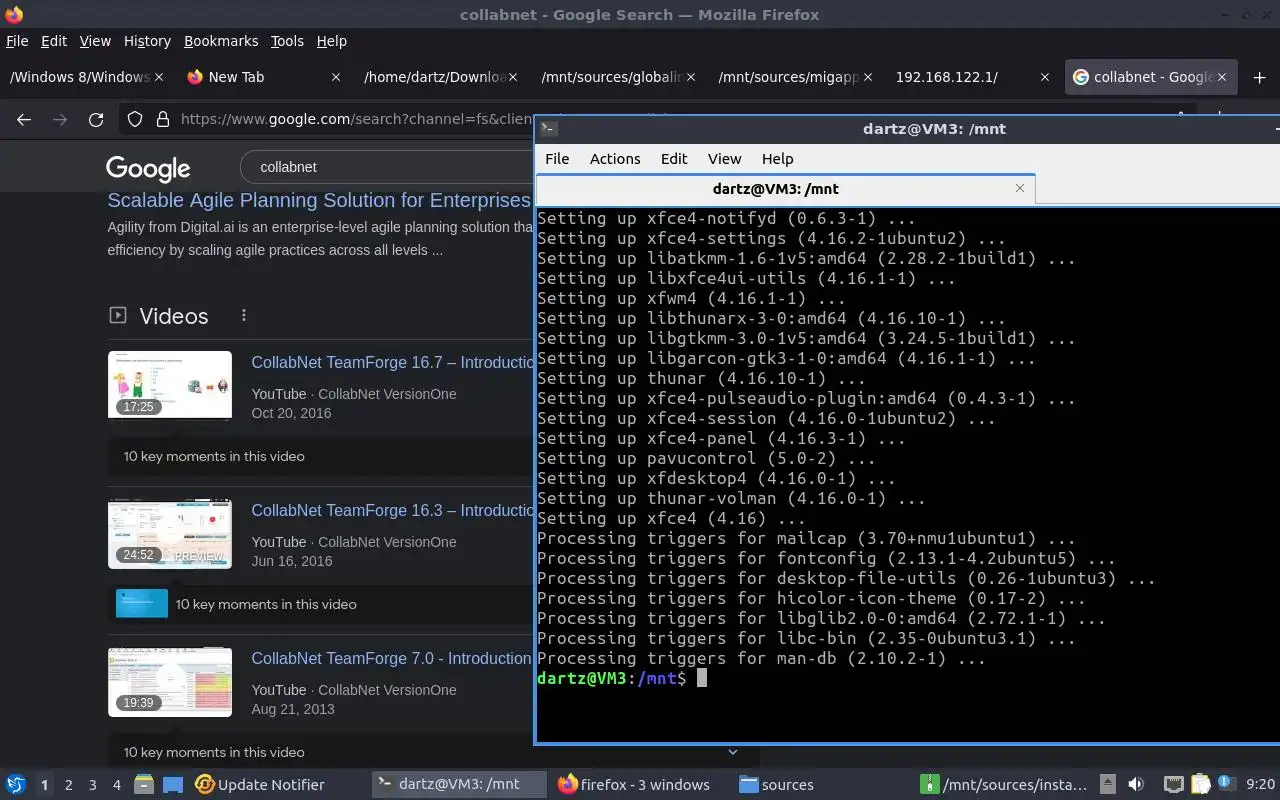
Task: Switch to workspace 3
Action: pyautogui.click(x=92, y=785)
